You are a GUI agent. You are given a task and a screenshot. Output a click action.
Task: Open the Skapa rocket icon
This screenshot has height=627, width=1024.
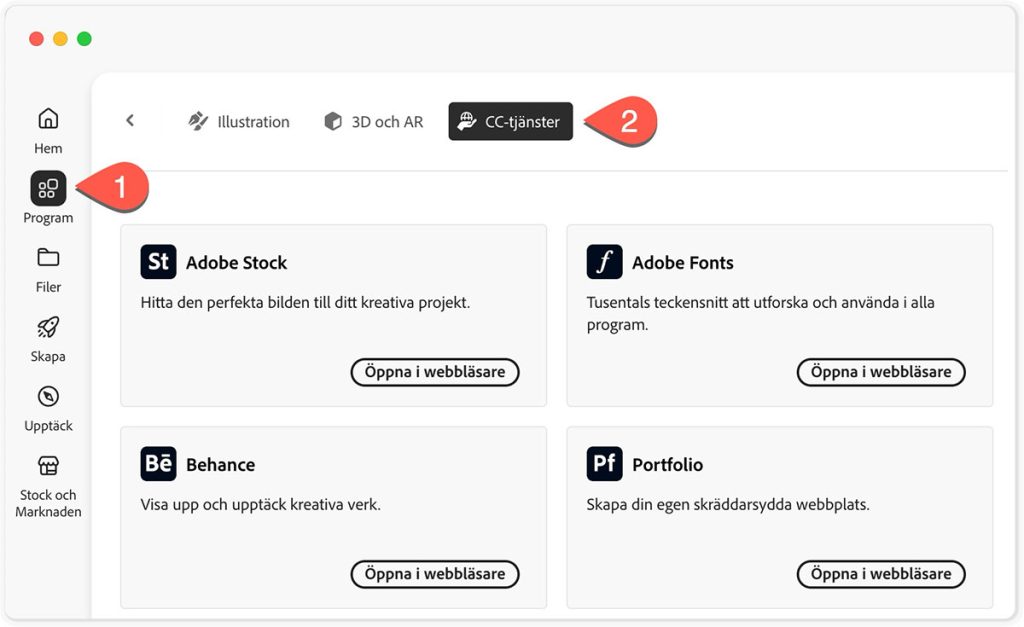[x=48, y=327]
